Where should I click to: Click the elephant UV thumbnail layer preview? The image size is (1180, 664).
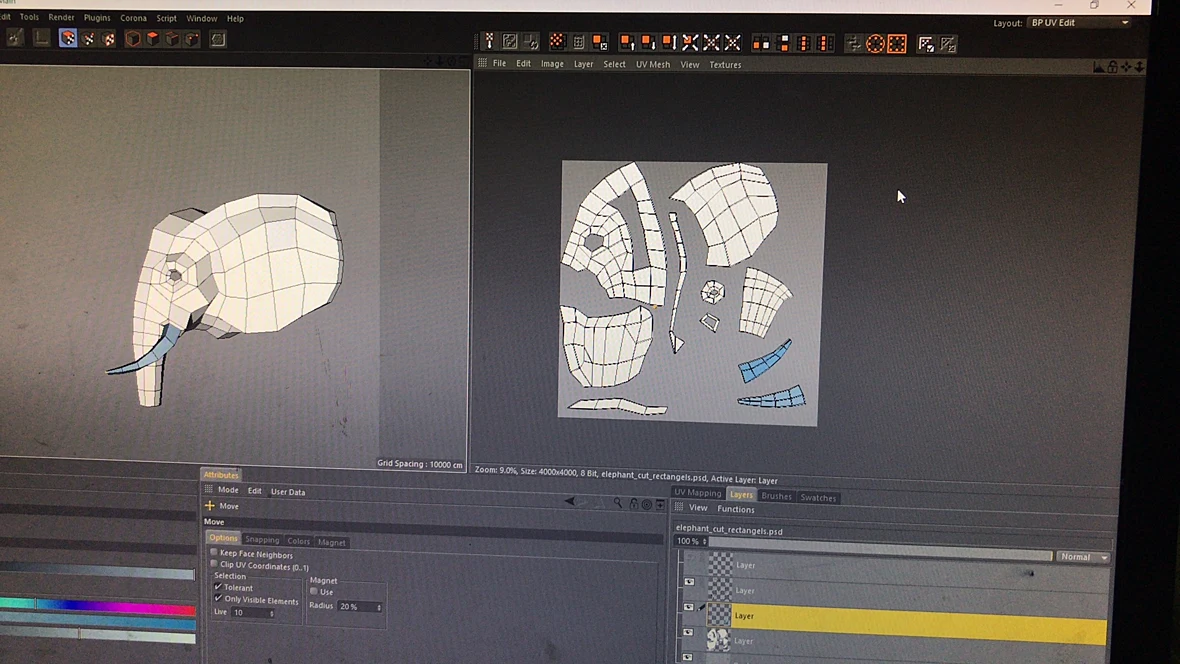click(719, 640)
